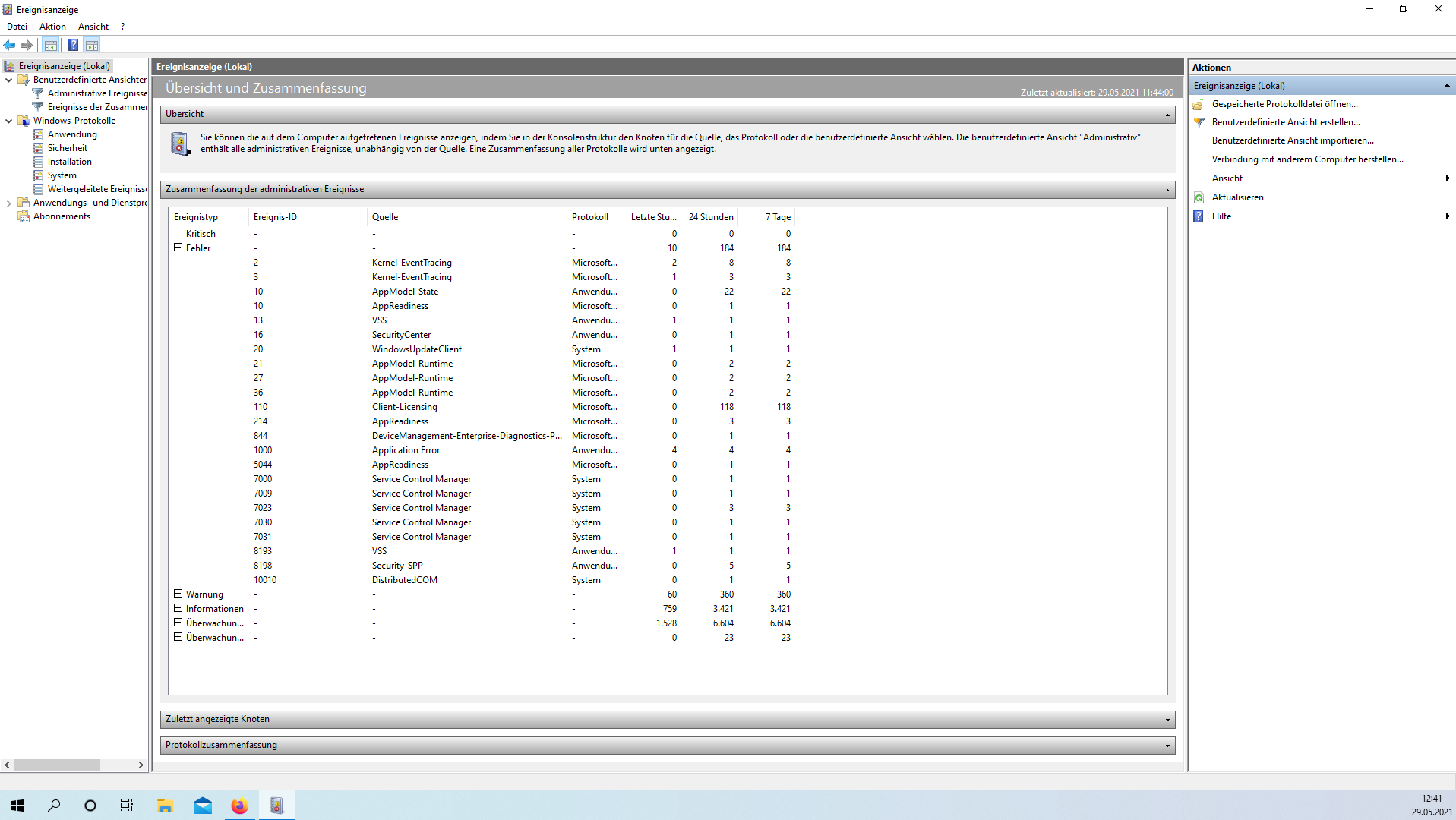Open the Installation log icon
This screenshot has height=820, width=1456.
point(38,162)
